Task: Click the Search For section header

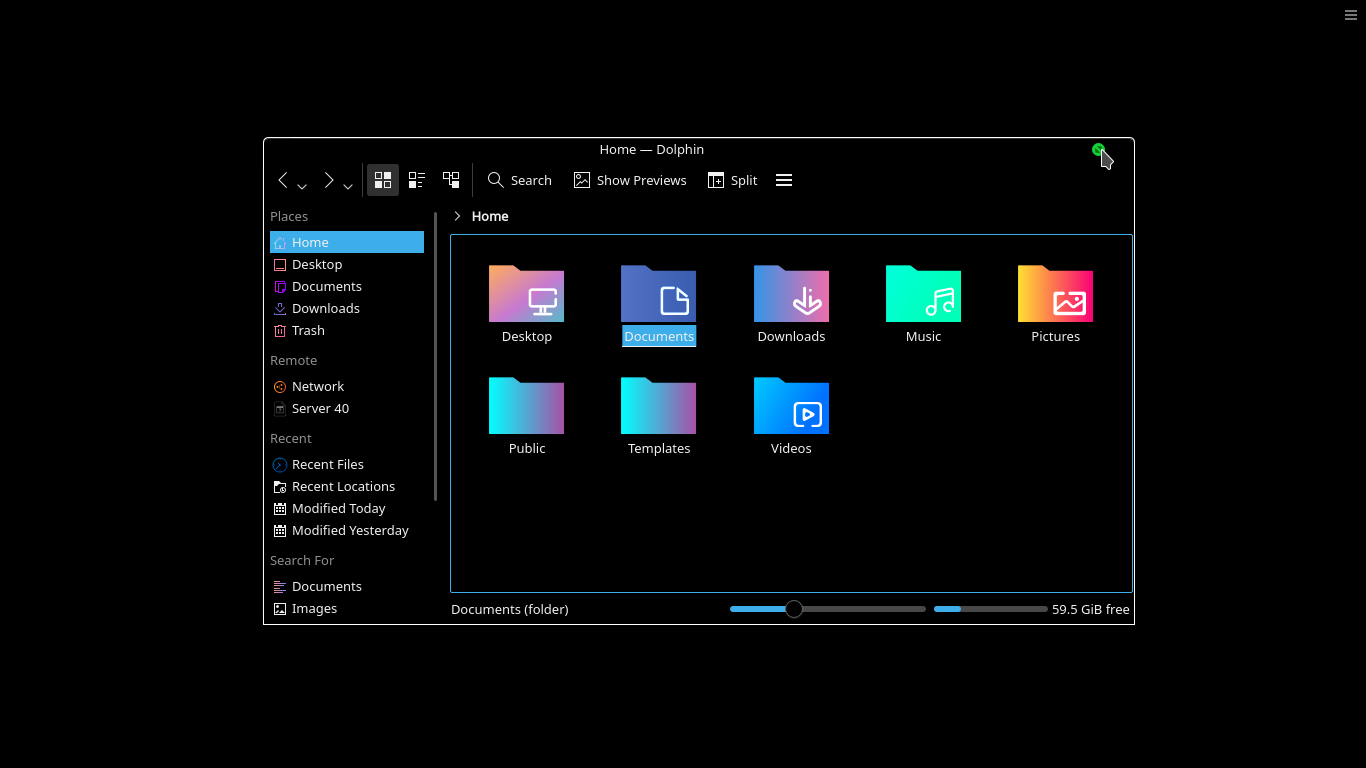Action: click(302, 560)
